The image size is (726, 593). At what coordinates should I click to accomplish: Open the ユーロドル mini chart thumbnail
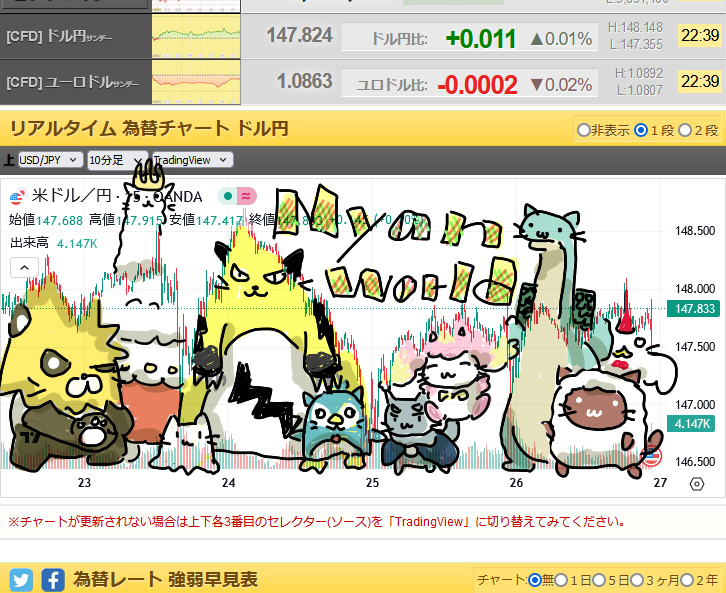pyautogui.click(x=196, y=82)
